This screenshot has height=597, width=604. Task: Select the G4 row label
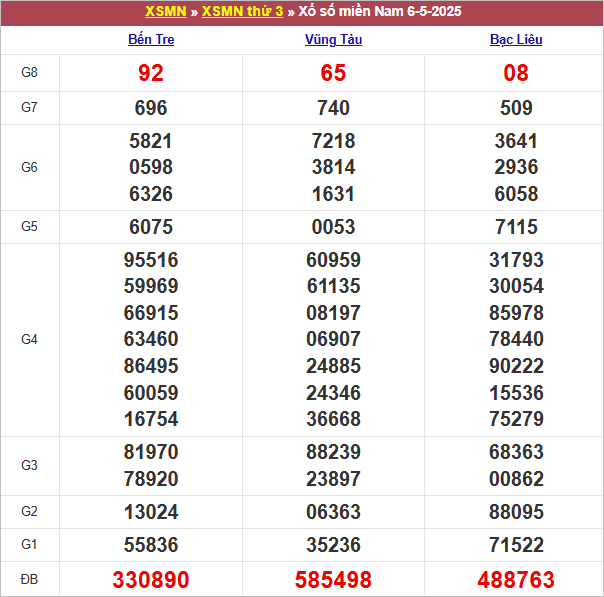click(29, 339)
